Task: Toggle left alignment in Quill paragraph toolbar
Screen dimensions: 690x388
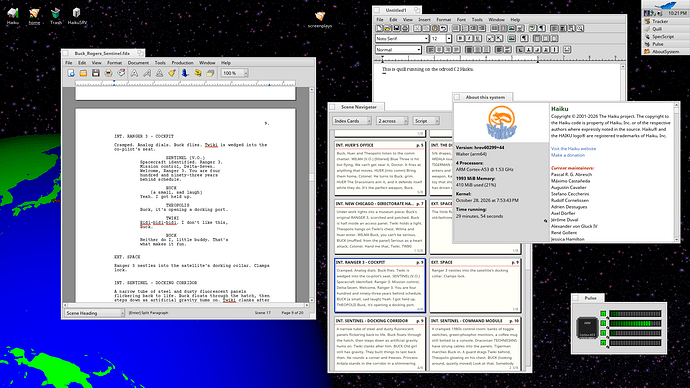Action: [430, 50]
